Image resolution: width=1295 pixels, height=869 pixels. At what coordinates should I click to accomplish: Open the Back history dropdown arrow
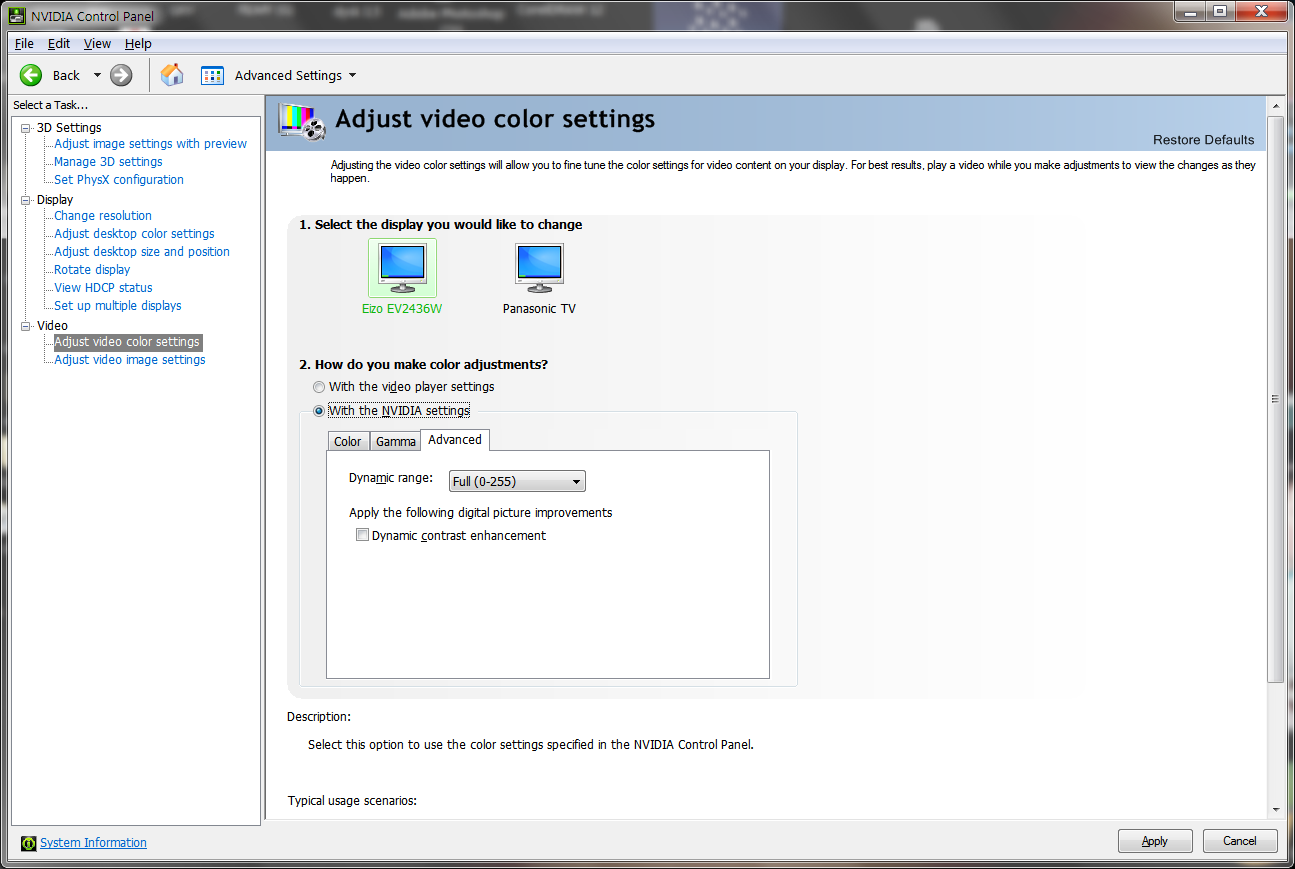click(x=97, y=75)
